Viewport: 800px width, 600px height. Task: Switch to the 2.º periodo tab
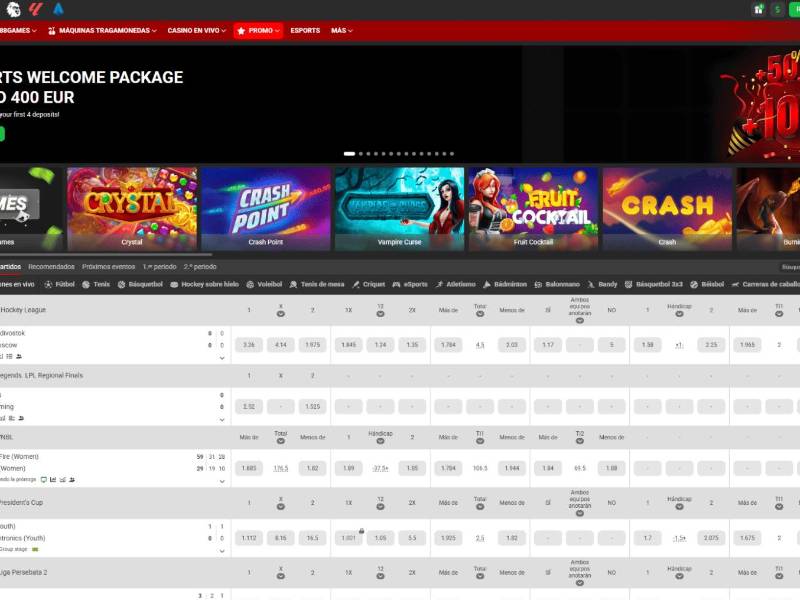(200, 267)
